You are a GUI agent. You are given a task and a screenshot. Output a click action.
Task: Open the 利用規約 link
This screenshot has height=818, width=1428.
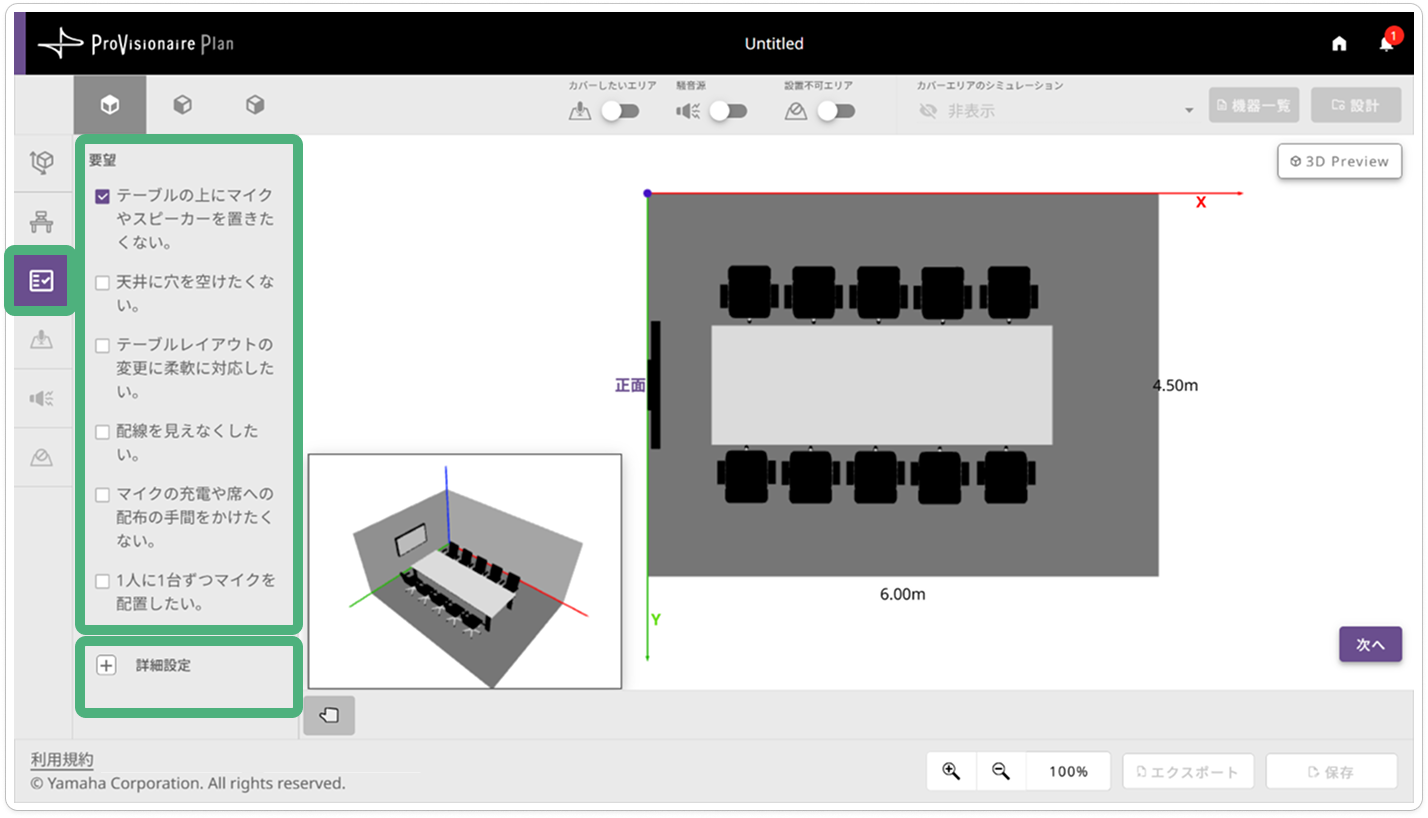pos(62,760)
